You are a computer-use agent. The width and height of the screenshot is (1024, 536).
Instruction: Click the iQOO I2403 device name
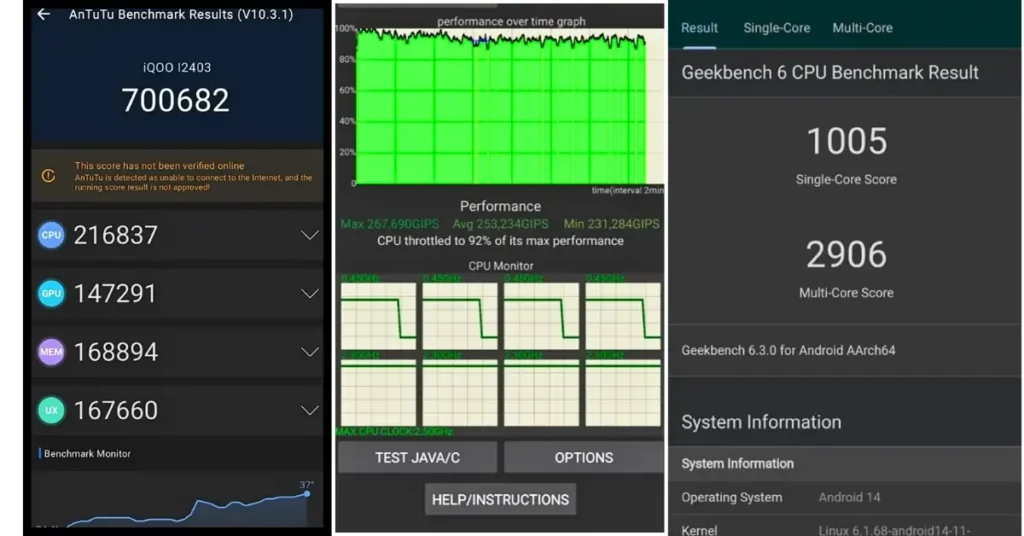coord(177,67)
